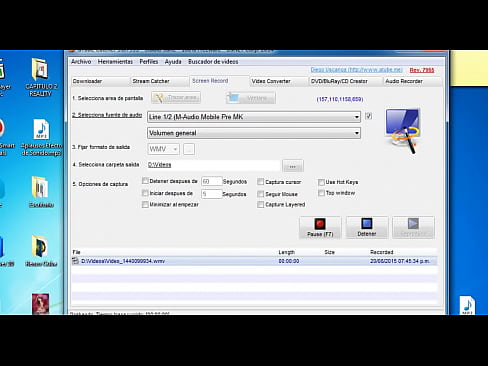The width and height of the screenshot is (488, 366).
Task: Switch to the Stream Catcher tab
Action: (x=160, y=81)
